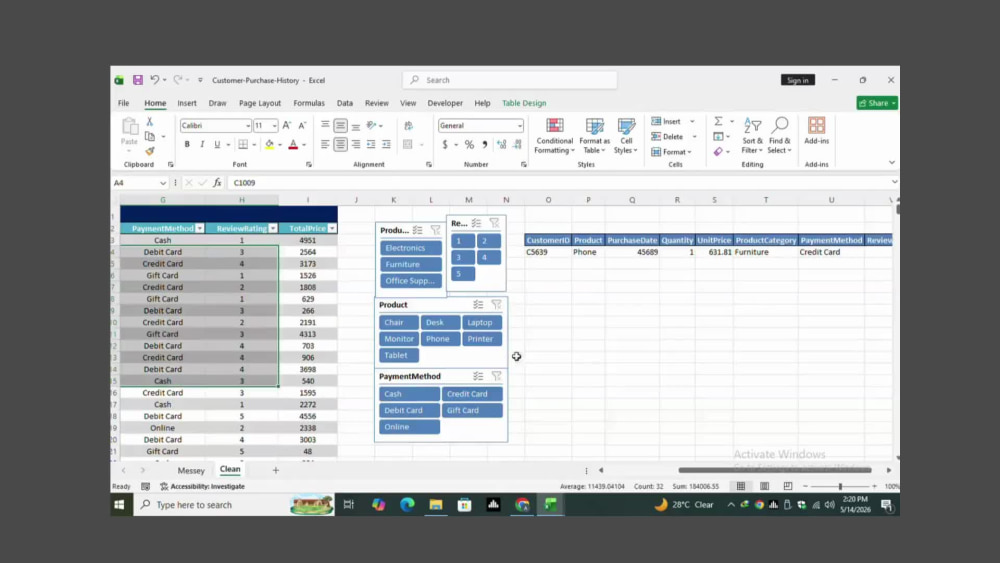Click the Search box in title bar
This screenshot has width=1000, height=563.
tap(510, 80)
